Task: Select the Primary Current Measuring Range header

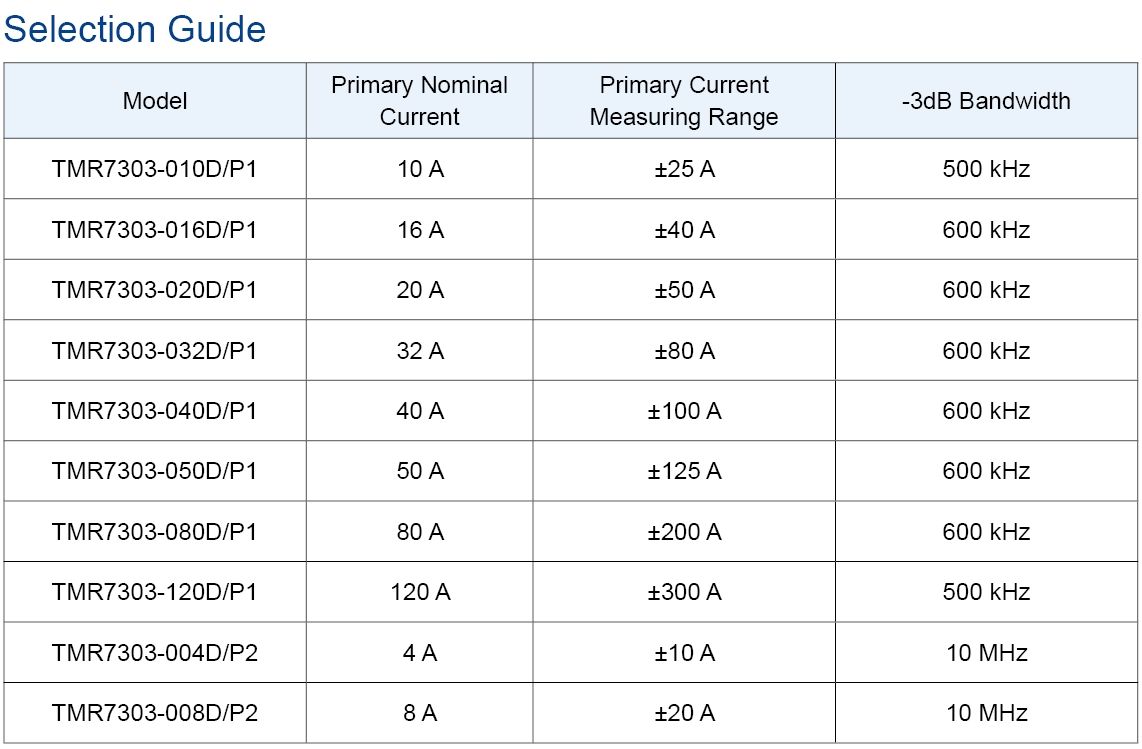Action: [x=684, y=101]
